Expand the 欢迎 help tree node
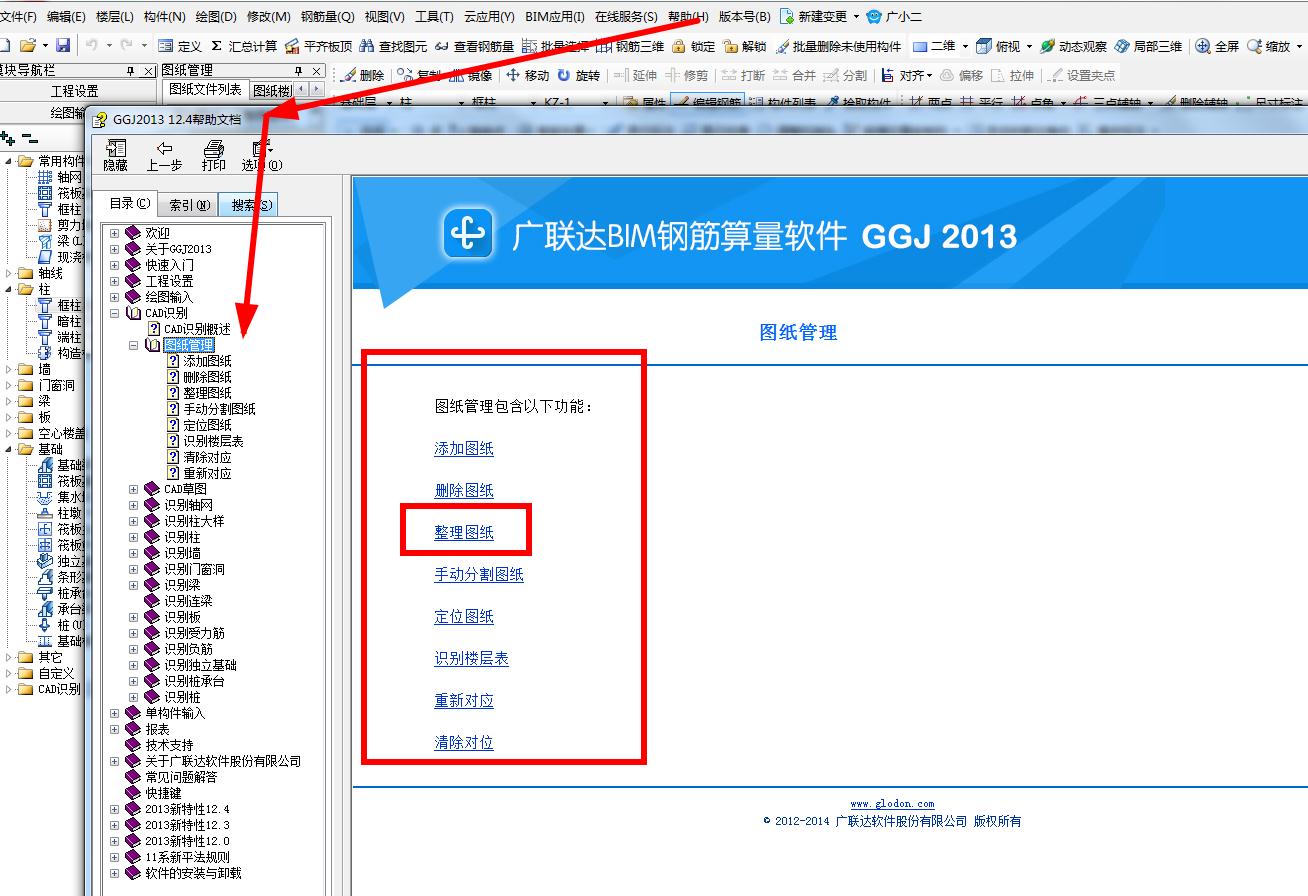Screen dimensions: 1308x896 [x=114, y=233]
